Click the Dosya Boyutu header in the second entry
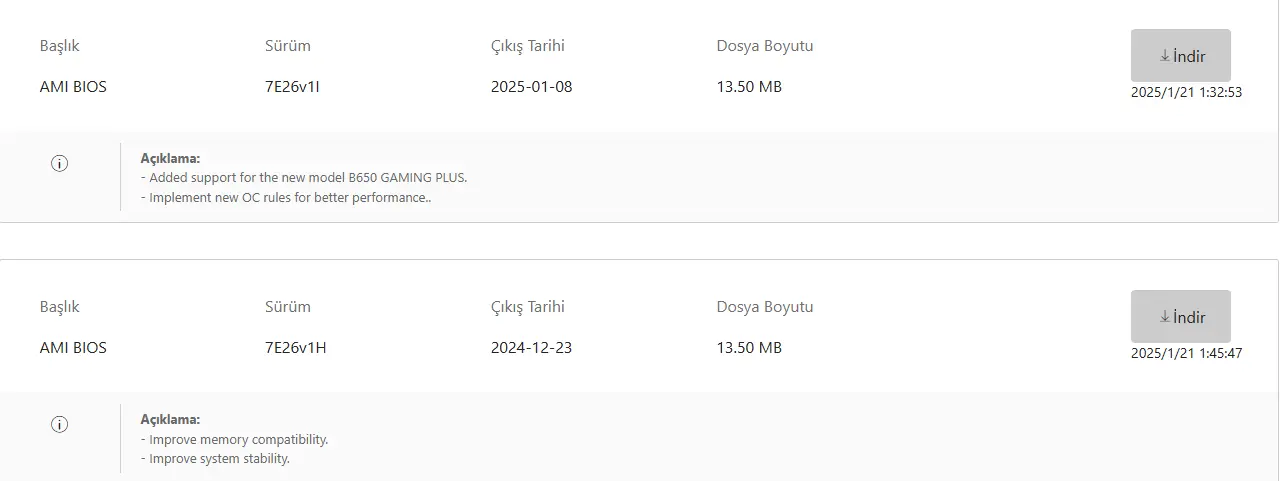Screen dimensions: 1280x481 coord(765,307)
